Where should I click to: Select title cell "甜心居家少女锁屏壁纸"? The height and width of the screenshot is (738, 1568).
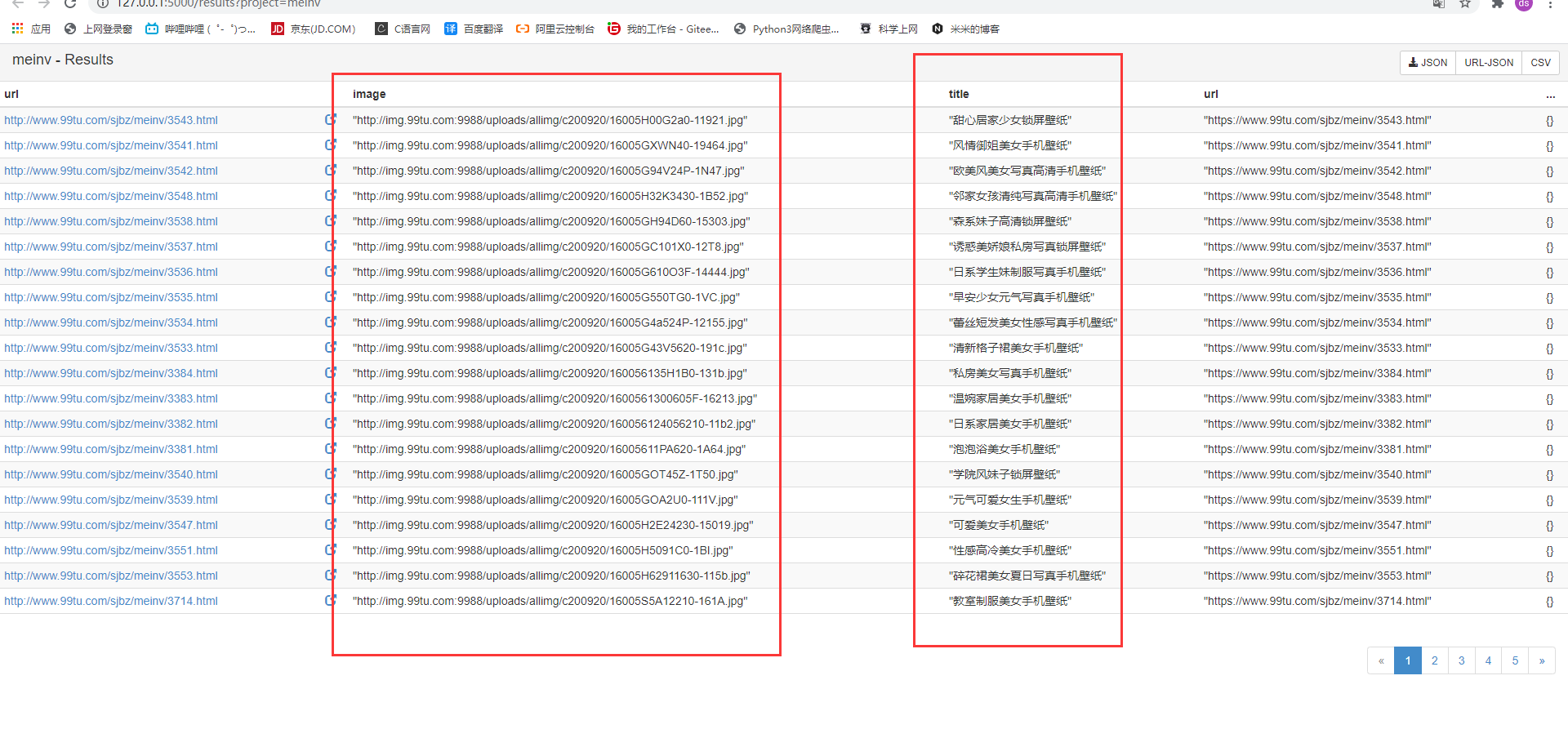pos(1010,120)
